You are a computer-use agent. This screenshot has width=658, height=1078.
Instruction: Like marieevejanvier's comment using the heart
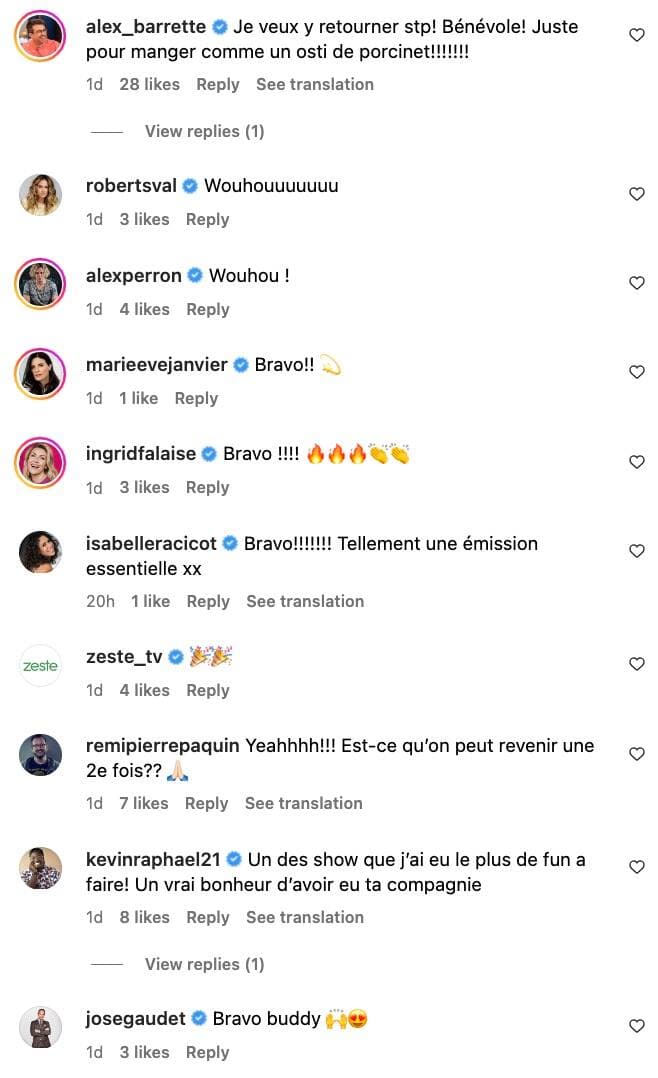637,372
